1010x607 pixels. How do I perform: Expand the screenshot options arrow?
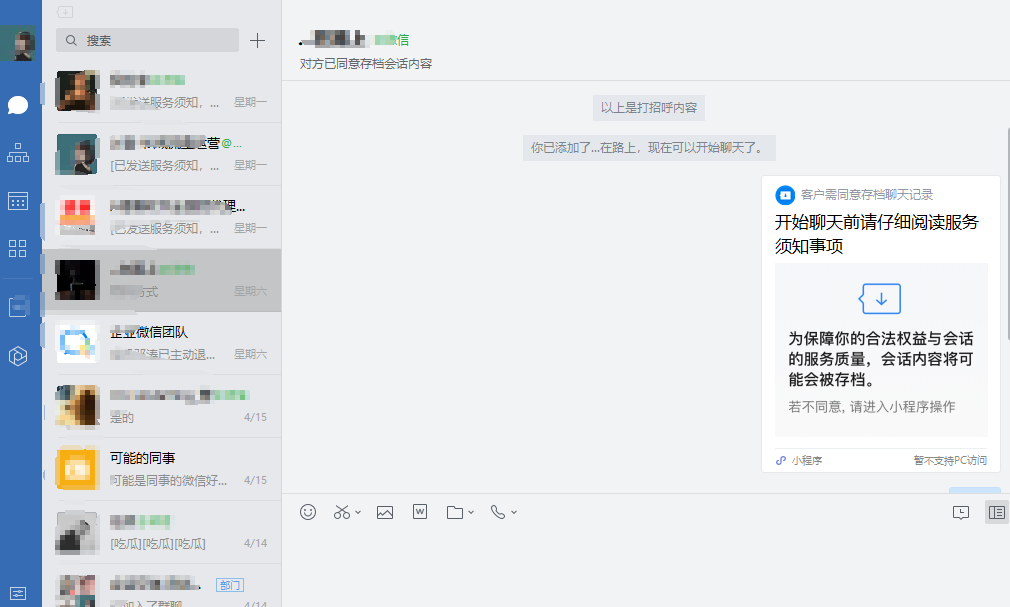click(x=358, y=513)
